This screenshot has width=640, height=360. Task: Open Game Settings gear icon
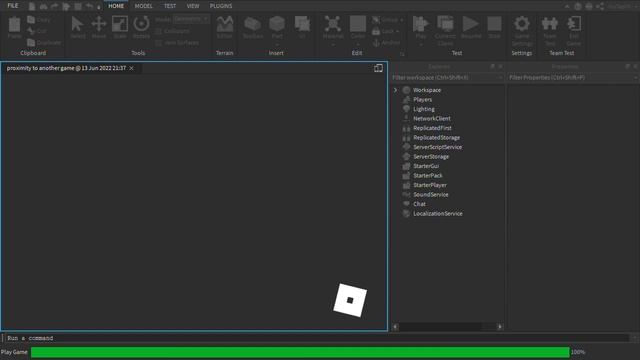pyautogui.click(x=522, y=24)
